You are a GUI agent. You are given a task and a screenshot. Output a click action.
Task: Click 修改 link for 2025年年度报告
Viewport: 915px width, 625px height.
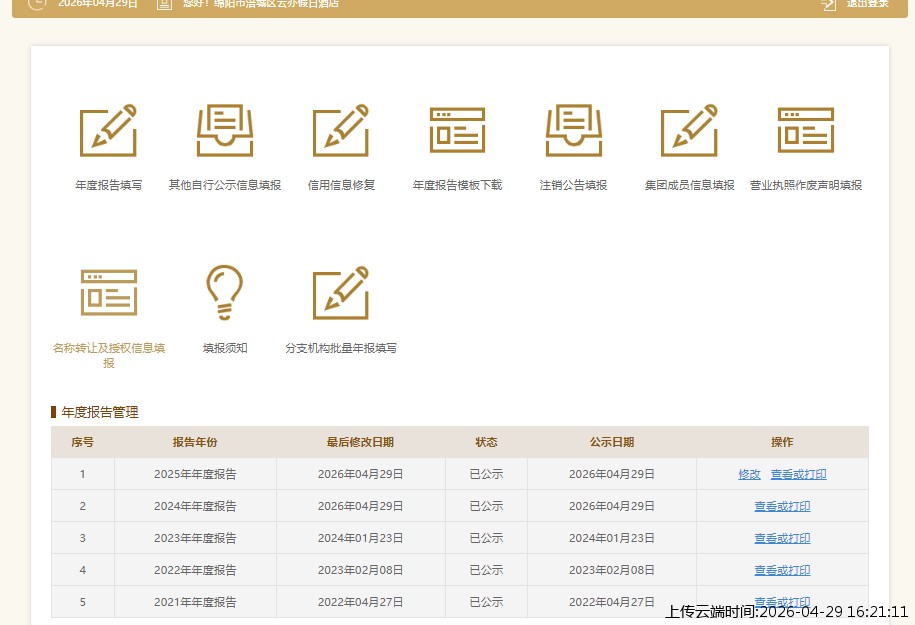pos(749,475)
